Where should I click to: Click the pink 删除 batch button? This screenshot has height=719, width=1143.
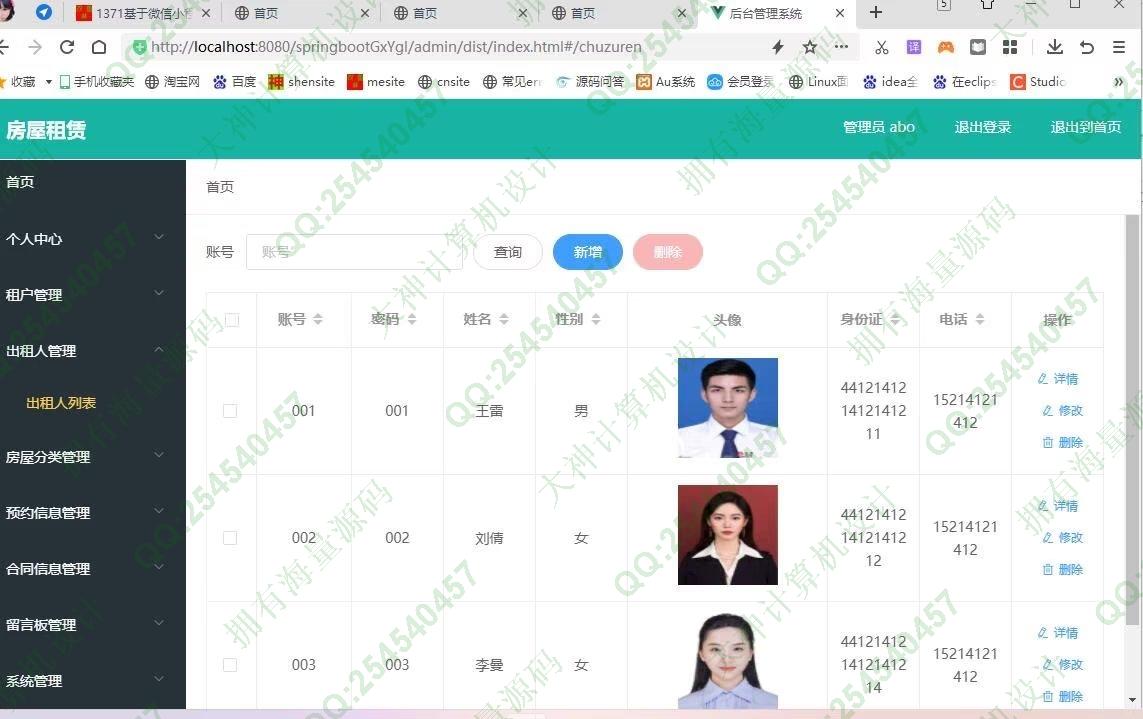coord(668,252)
